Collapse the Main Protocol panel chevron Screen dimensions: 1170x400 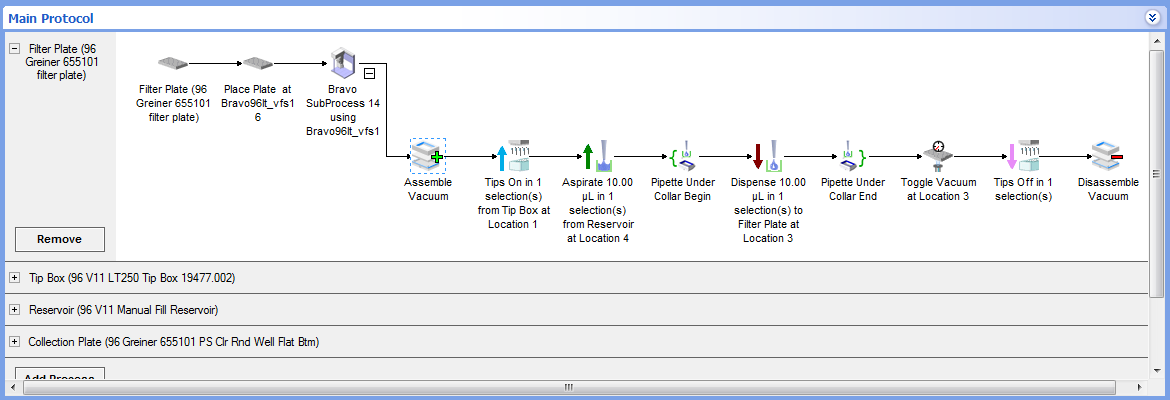1152,17
